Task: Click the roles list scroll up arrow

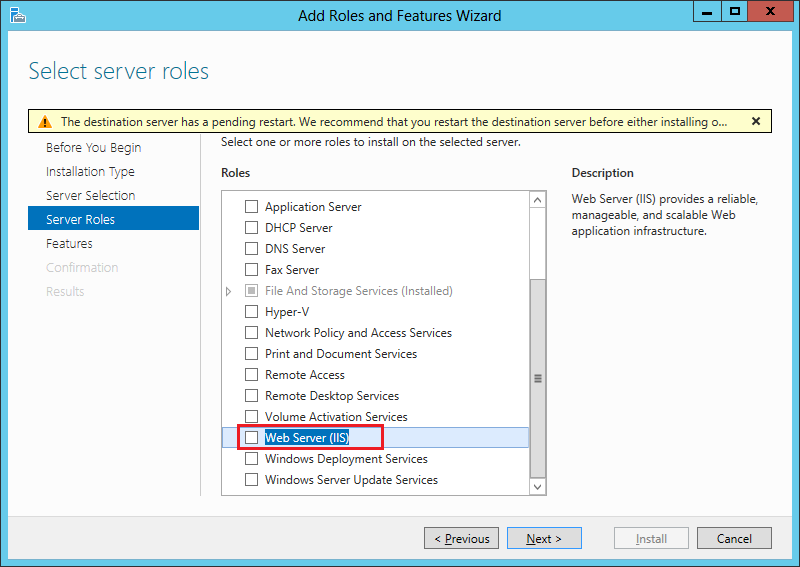Action: pyautogui.click(x=537, y=200)
